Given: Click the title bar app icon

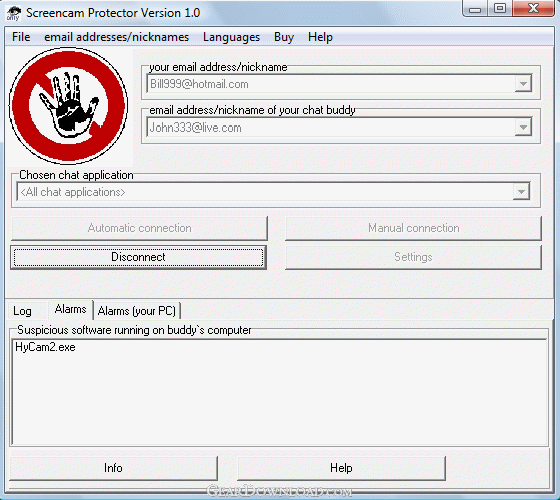Looking at the screenshot, I should coord(14,13).
